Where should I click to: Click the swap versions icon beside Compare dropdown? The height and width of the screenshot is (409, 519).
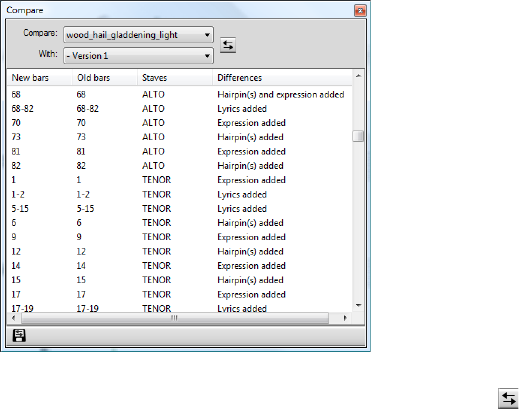[228, 45]
